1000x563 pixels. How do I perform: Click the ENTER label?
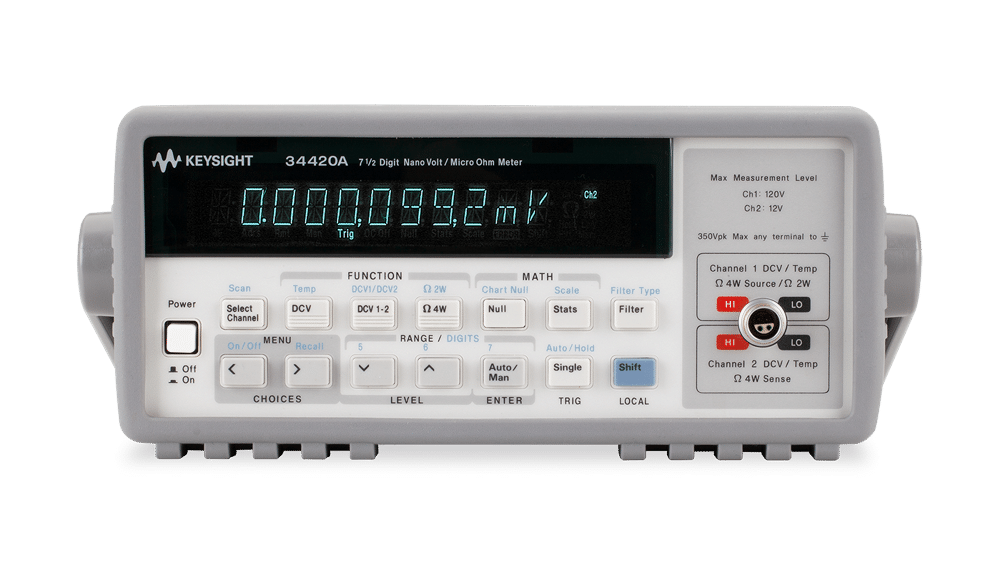[x=504, y=400]
